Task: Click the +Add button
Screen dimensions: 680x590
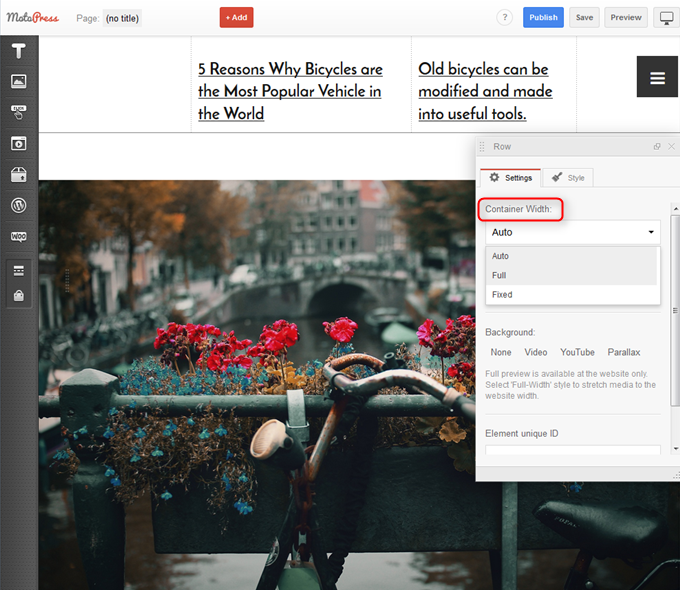Action: pyautogui.click(x=236, y=17)
